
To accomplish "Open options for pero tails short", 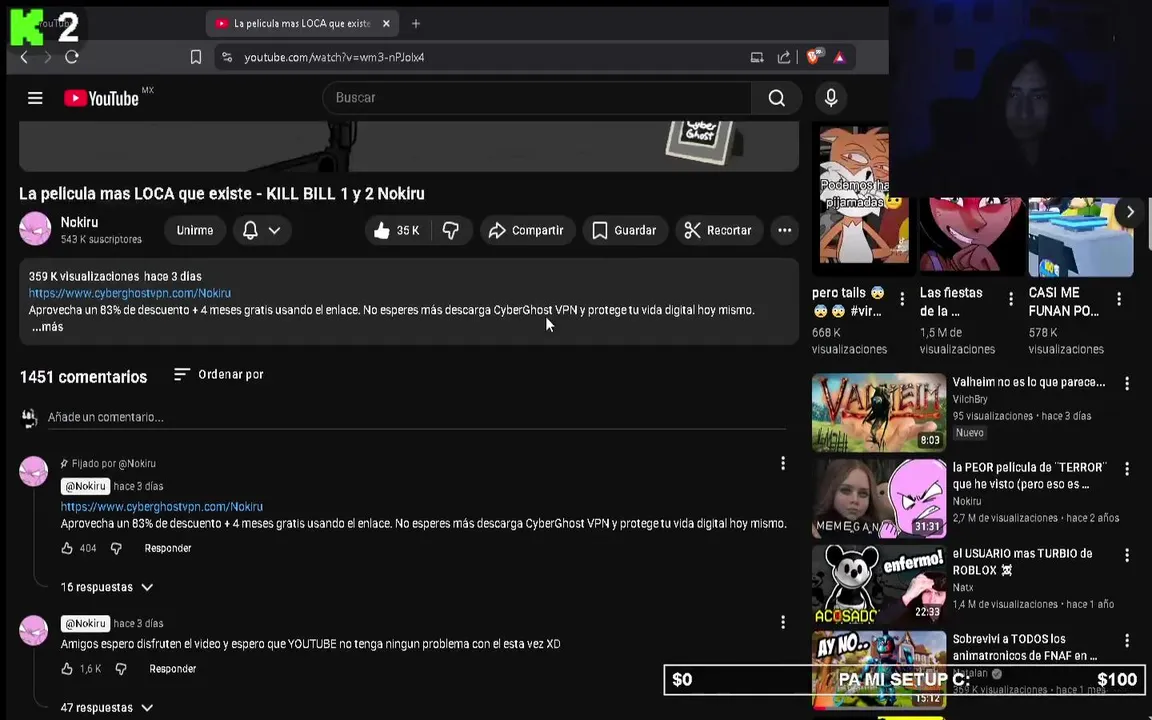I will (x=902, y=299).
